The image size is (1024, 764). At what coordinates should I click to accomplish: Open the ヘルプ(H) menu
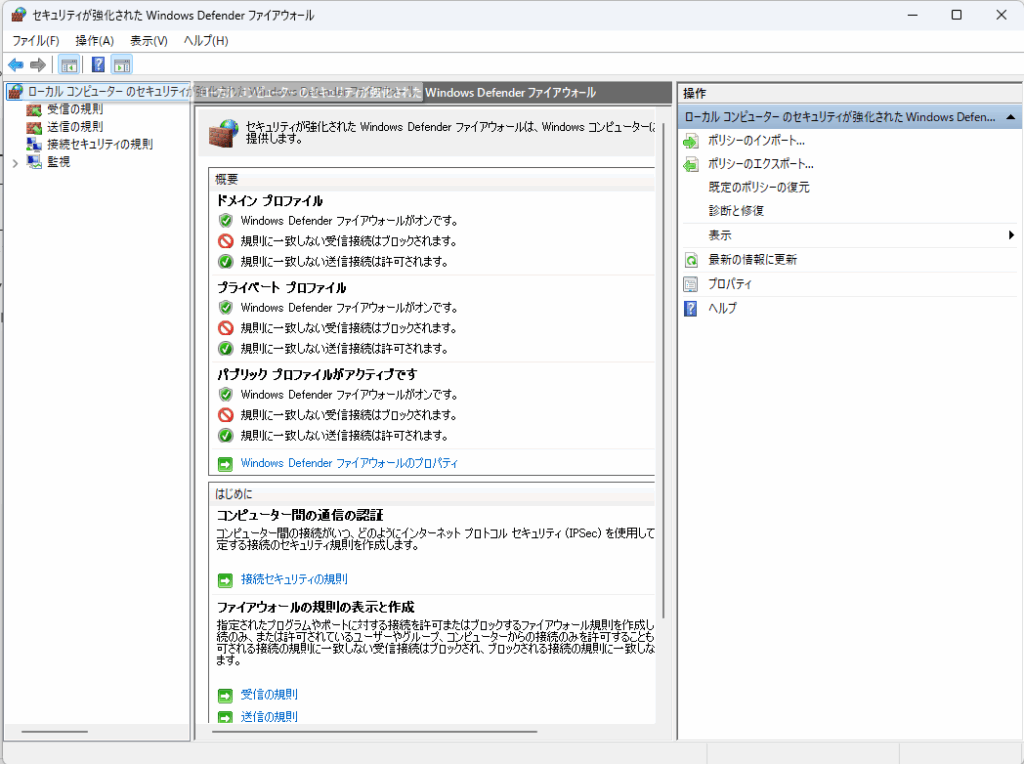click(206, 40)
